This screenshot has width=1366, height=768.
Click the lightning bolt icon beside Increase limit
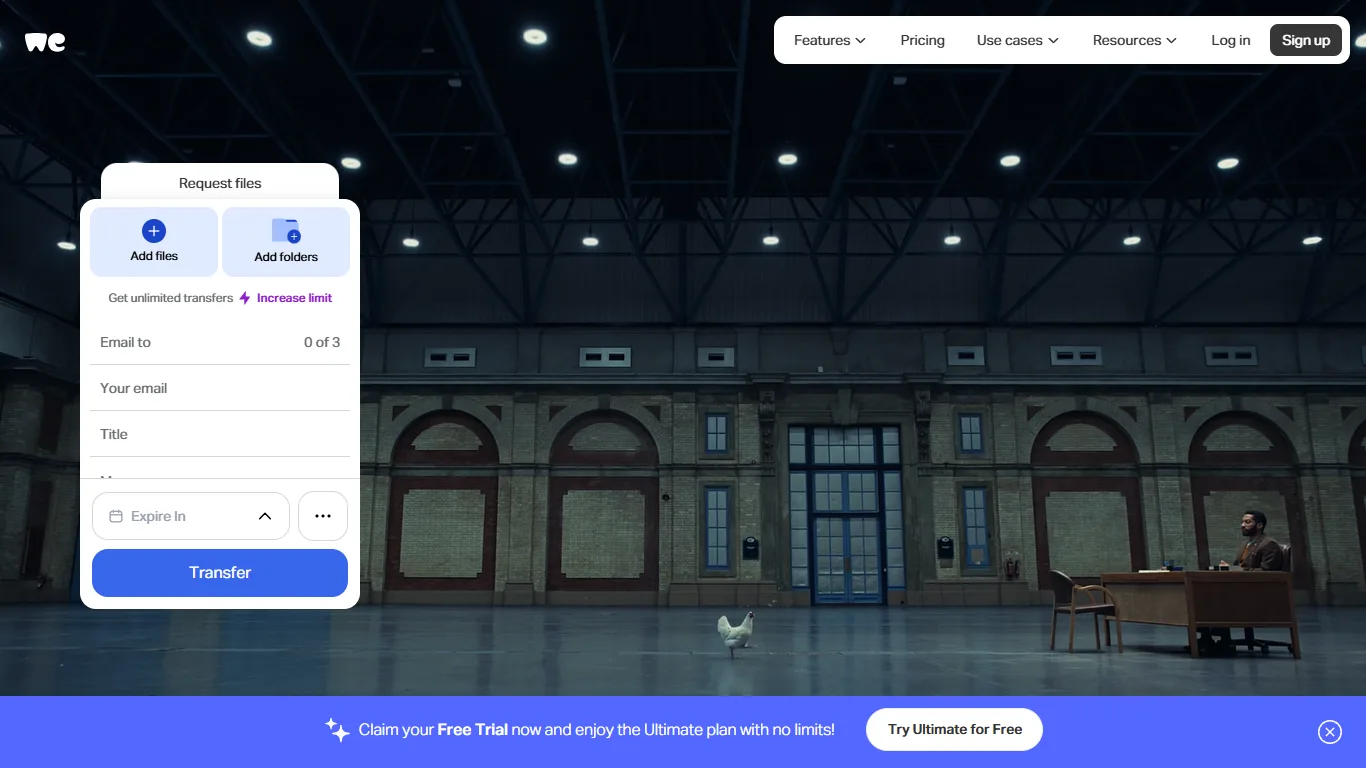tap(245, 298)
